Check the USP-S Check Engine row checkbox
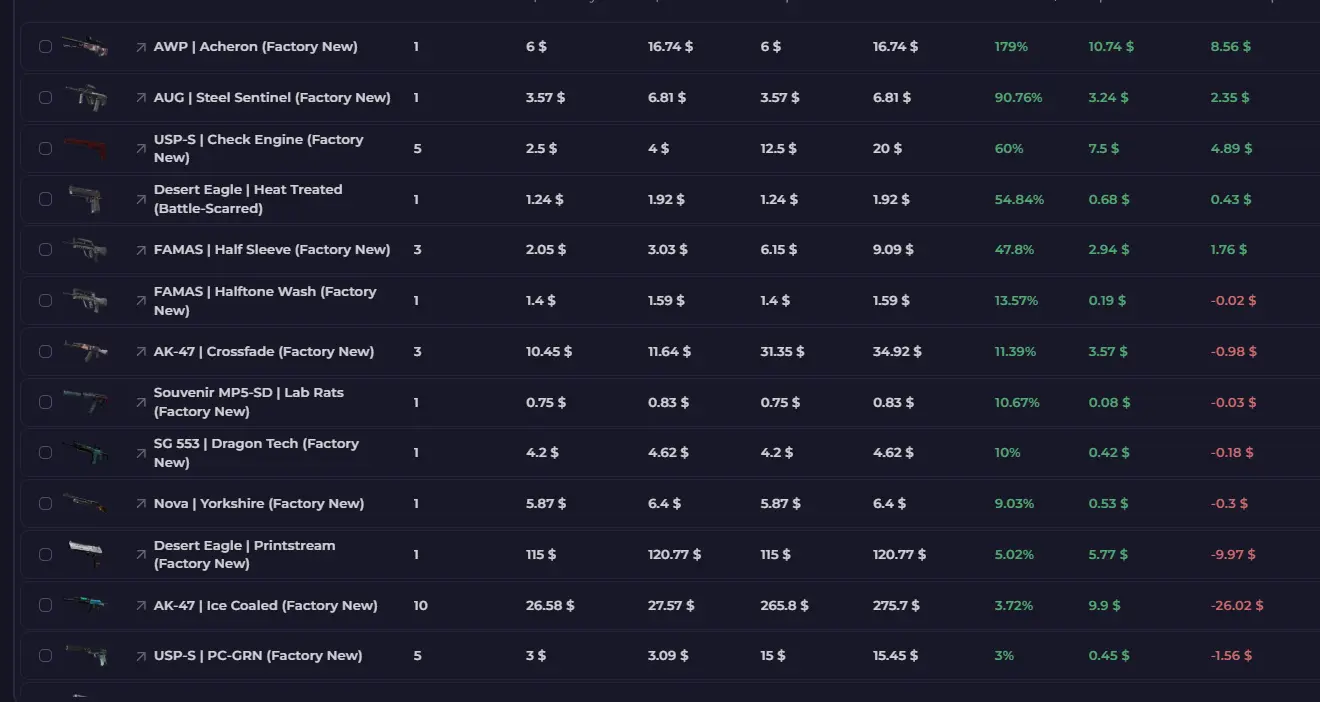The height and width of the screenshot is (702, 1320). click(x=45, y=149)
